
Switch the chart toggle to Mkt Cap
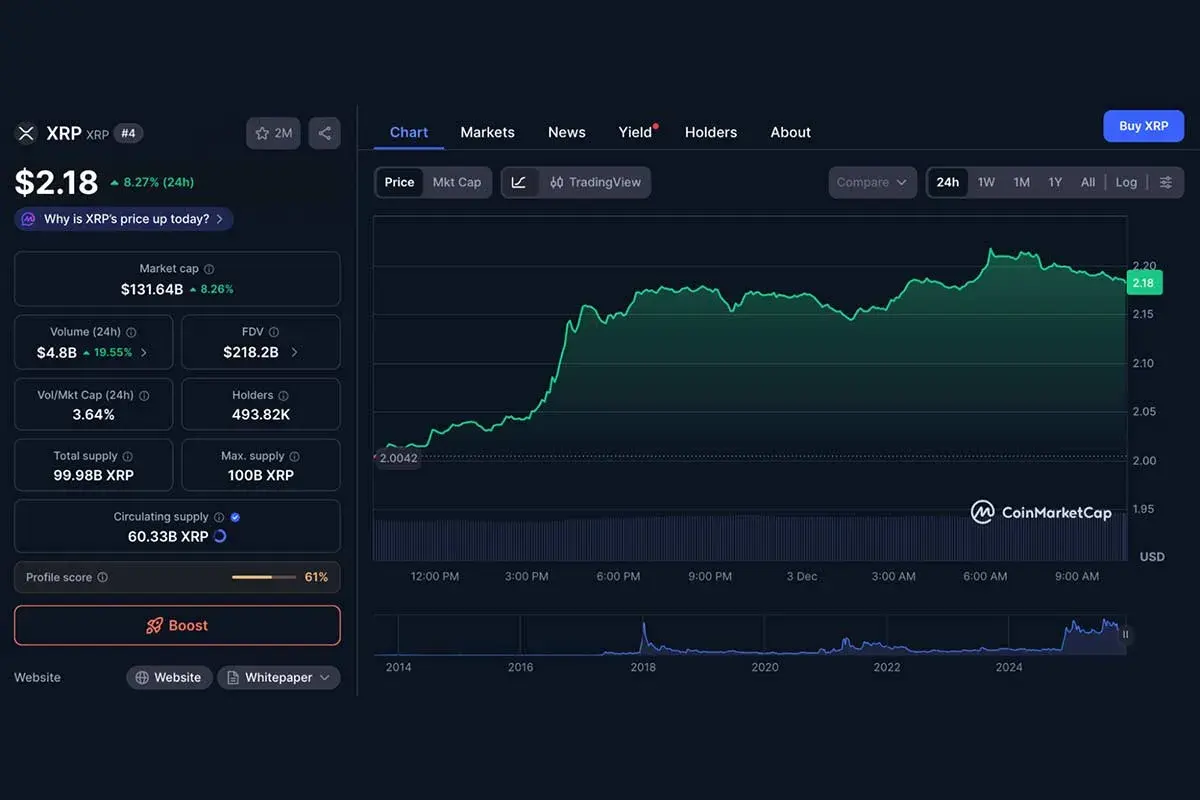coord(456,182)
